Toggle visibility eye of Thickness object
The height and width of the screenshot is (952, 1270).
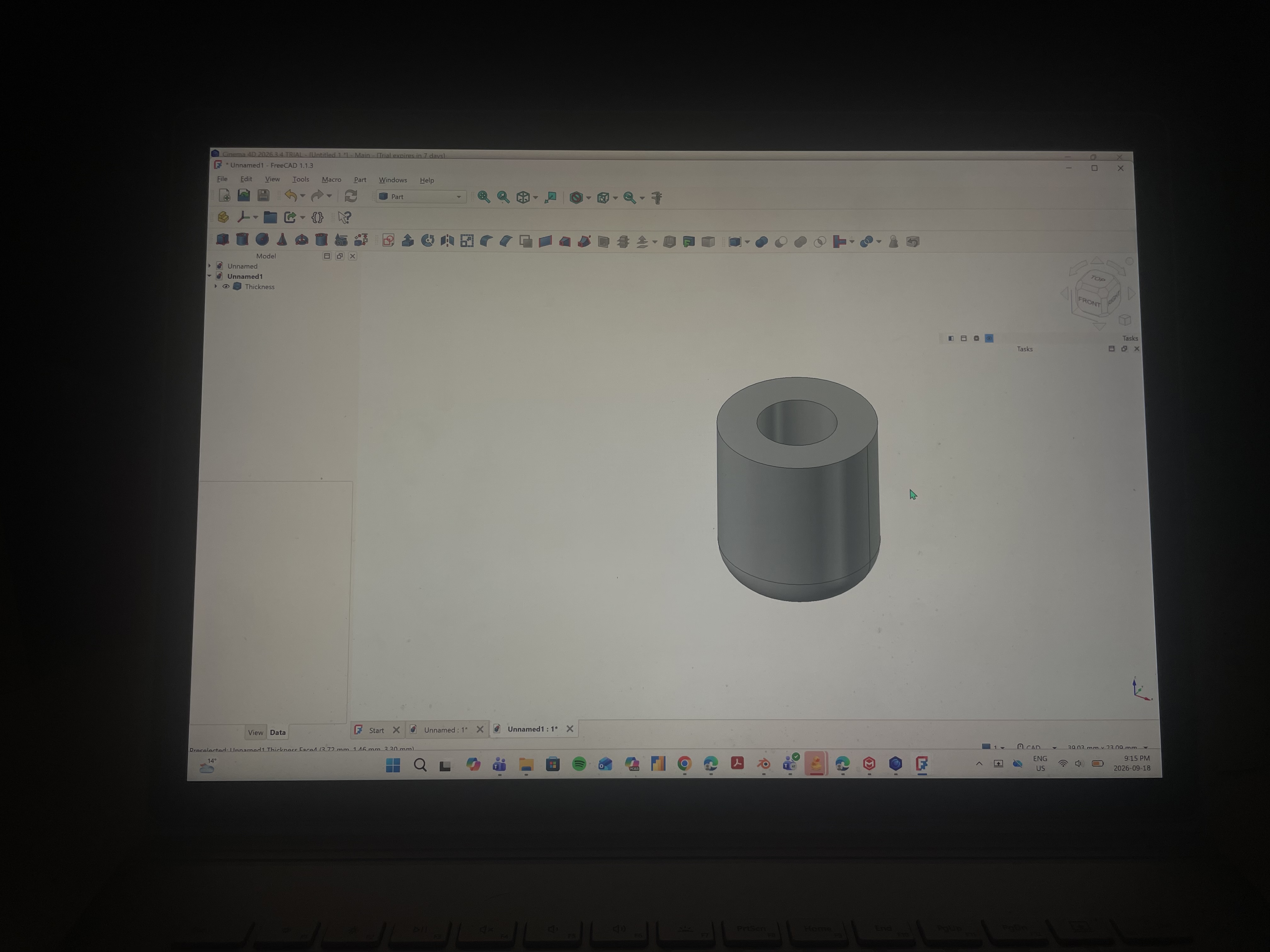(226, 286)
